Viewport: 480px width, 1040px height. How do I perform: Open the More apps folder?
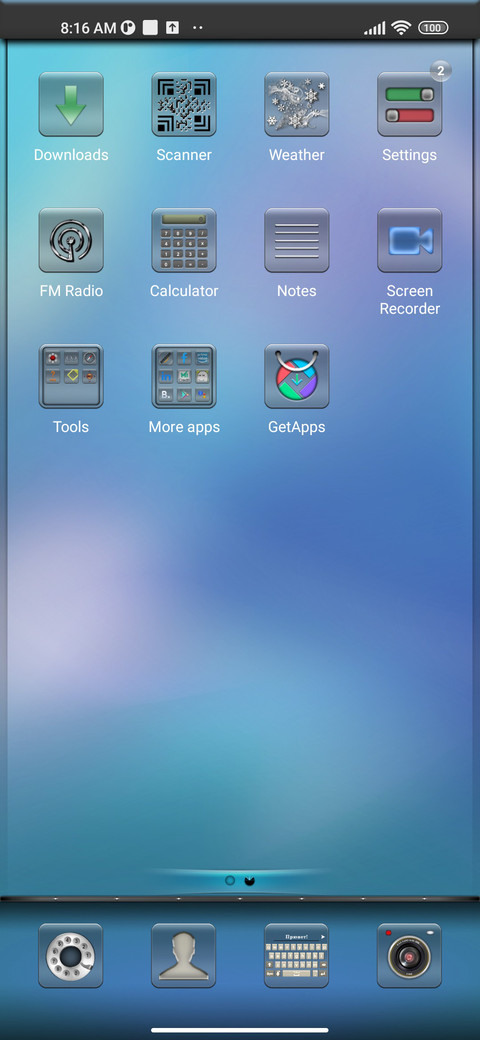click(x=184, y=376)
